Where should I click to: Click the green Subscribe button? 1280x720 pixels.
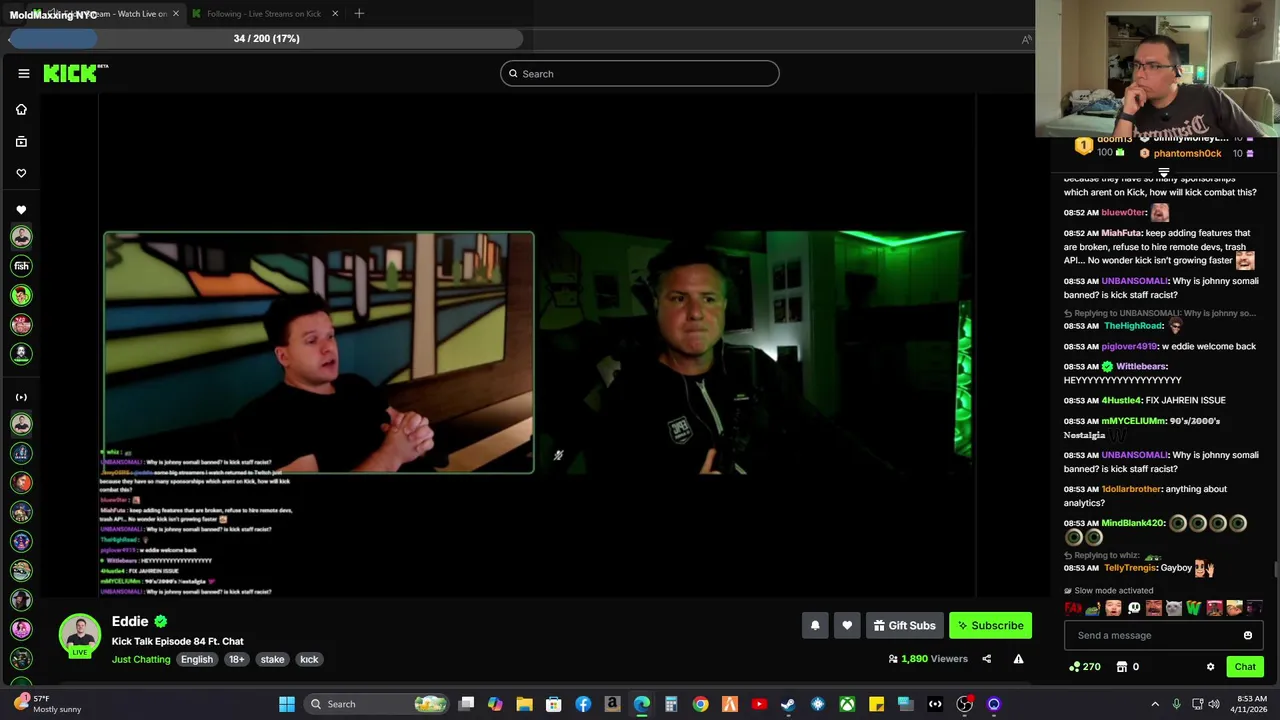(x=990, y=625)
